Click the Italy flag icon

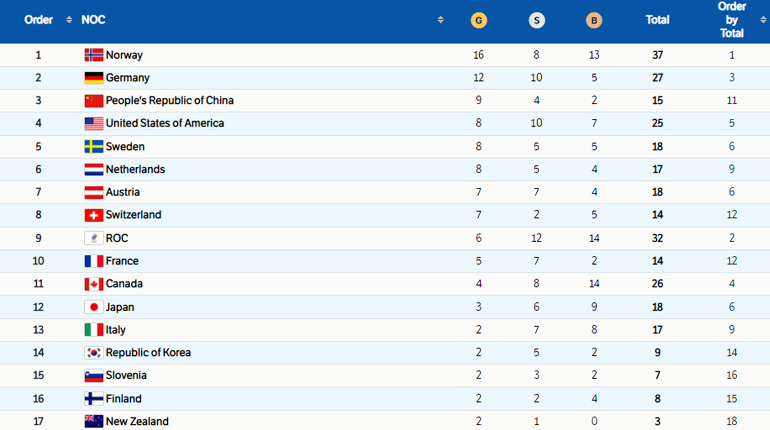point(94,329)
